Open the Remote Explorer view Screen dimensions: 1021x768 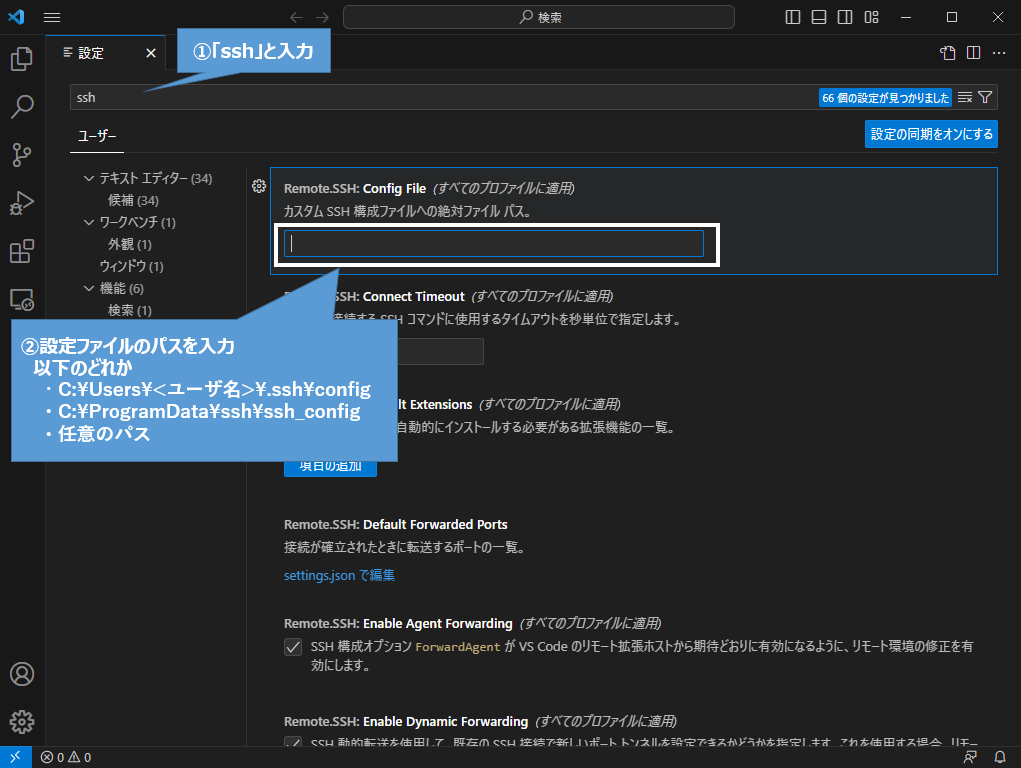coord(22,299)
